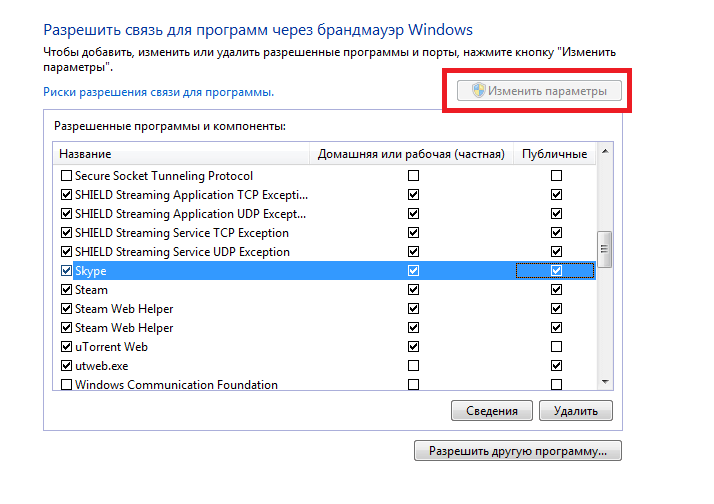Toggle private network checkbox in Steam row

(x=413, y=290)
